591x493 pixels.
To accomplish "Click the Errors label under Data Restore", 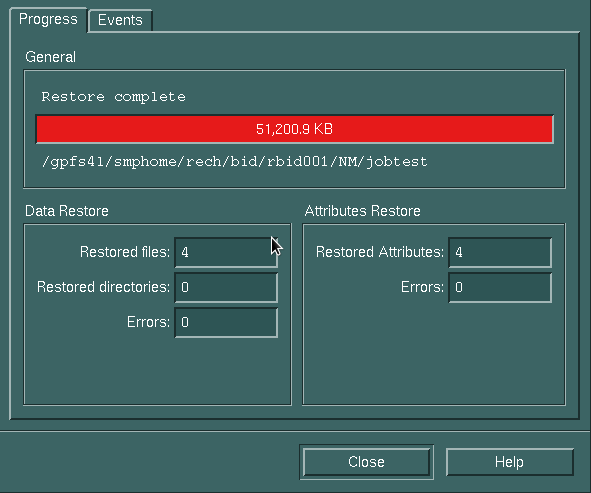I will 148,322.
